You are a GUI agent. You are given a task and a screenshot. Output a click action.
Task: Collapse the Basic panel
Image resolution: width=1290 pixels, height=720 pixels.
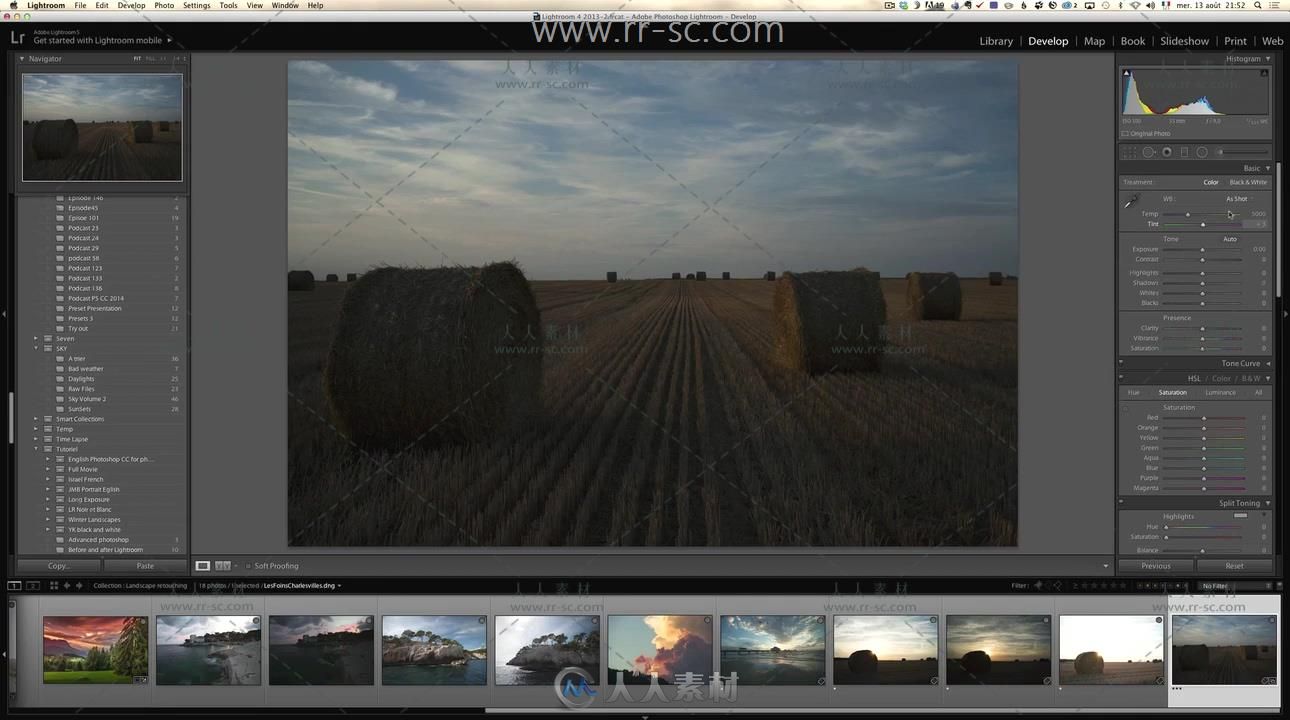coord(1268,168)
